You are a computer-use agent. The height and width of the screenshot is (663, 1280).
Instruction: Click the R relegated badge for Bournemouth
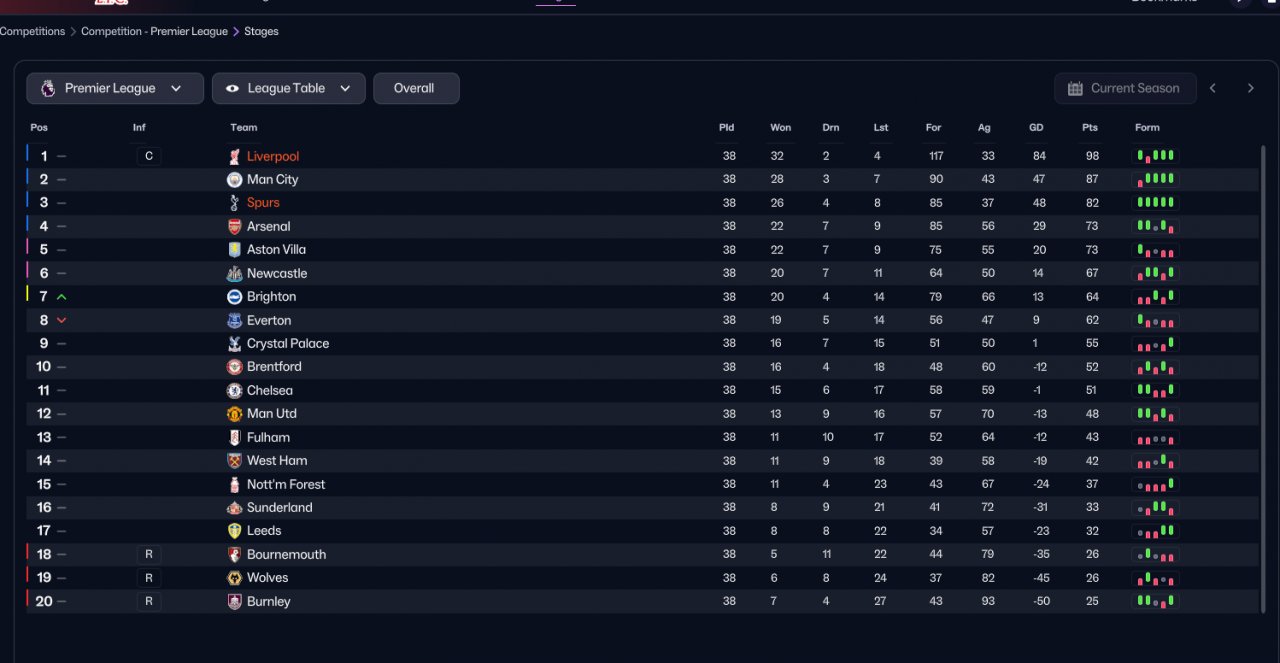(x=149, y=554)
